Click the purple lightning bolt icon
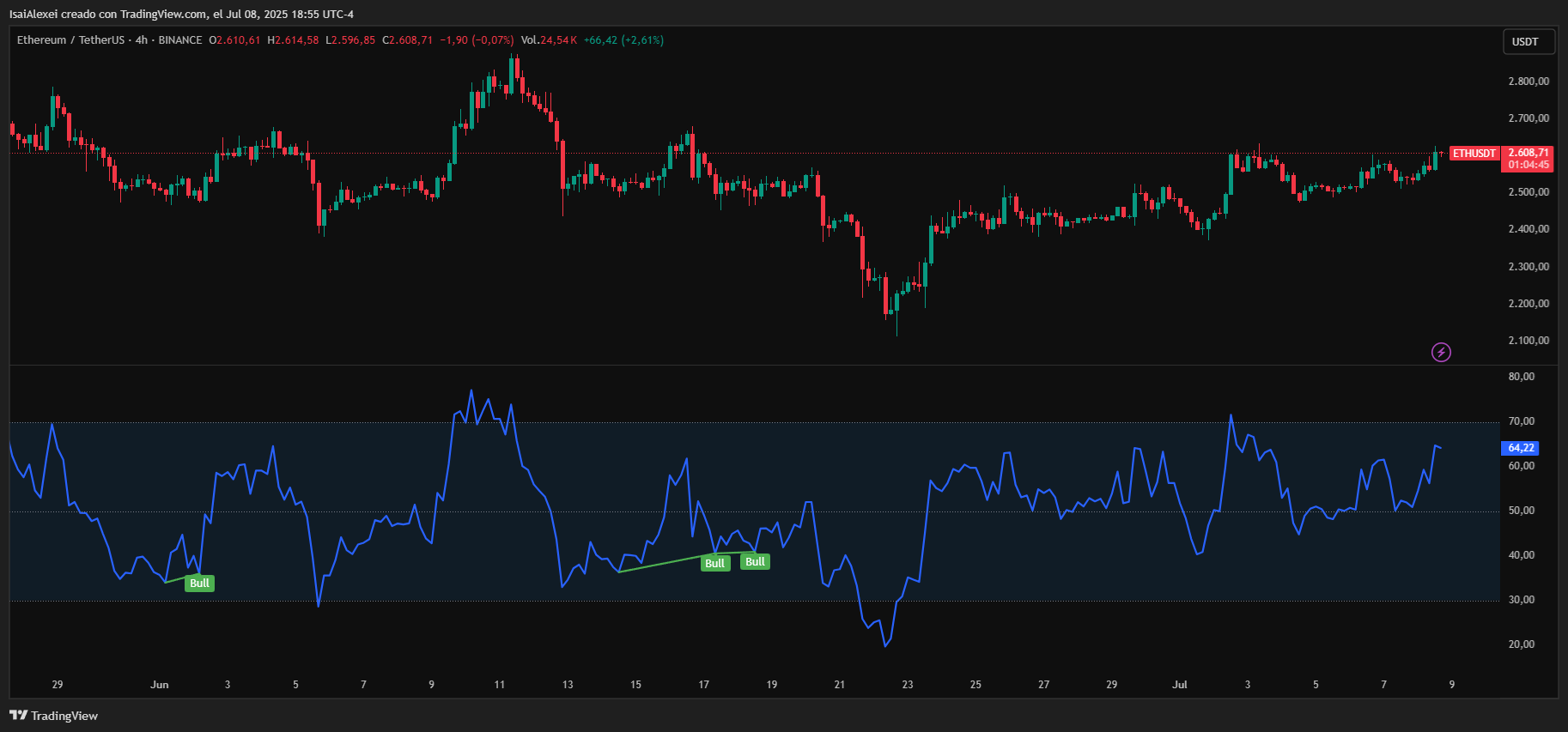1568x732 pixels. point(1441,352)
